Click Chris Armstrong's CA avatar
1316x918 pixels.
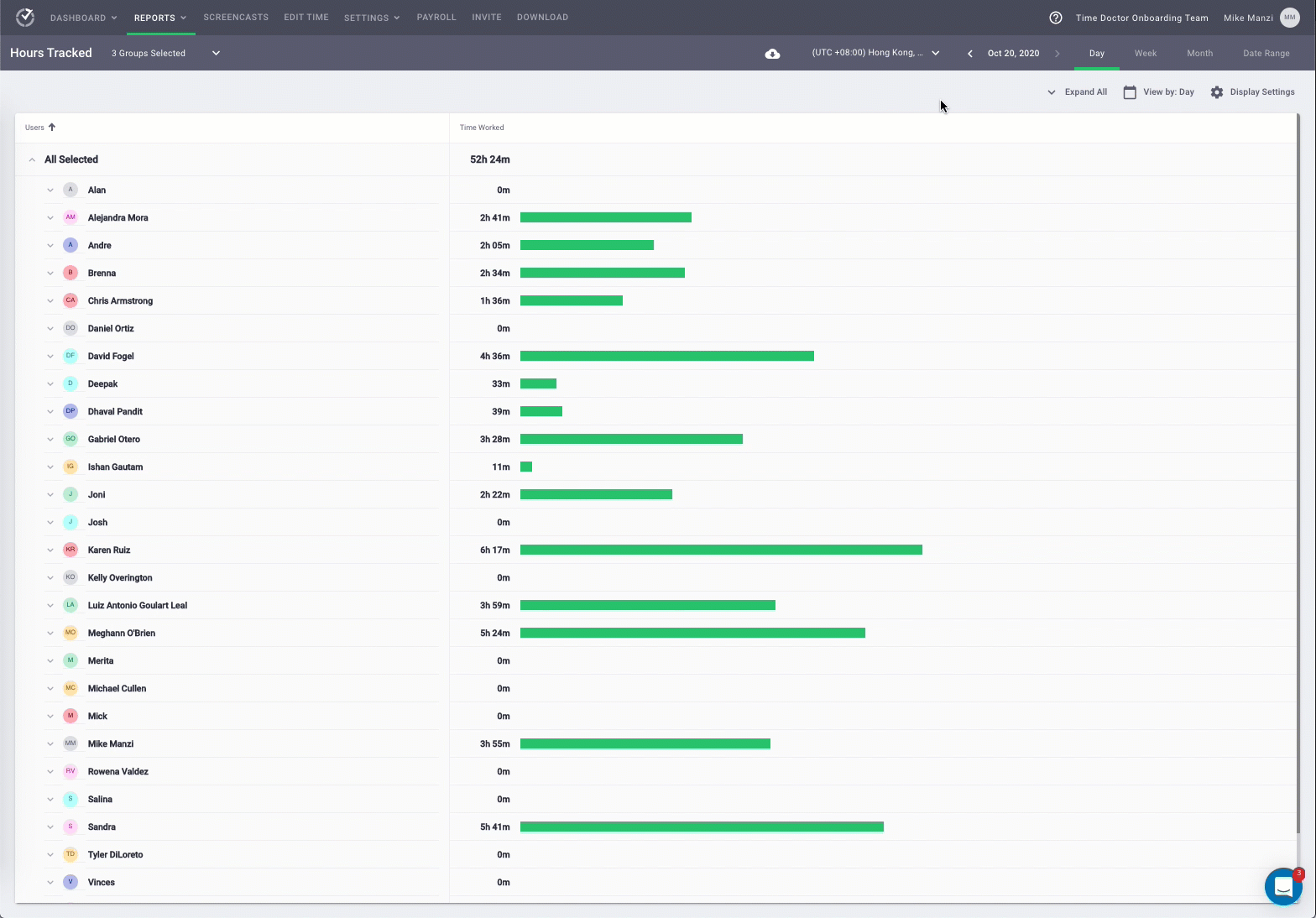click(70, 300)
